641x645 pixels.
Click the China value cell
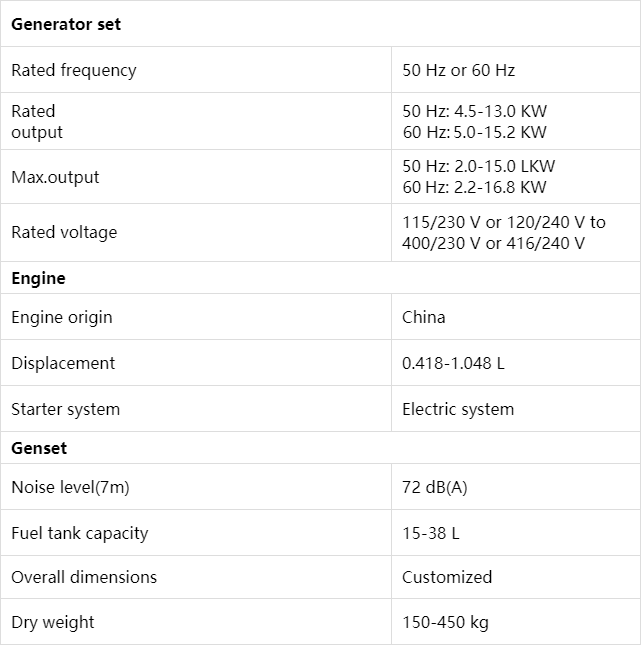pos(516,317)
